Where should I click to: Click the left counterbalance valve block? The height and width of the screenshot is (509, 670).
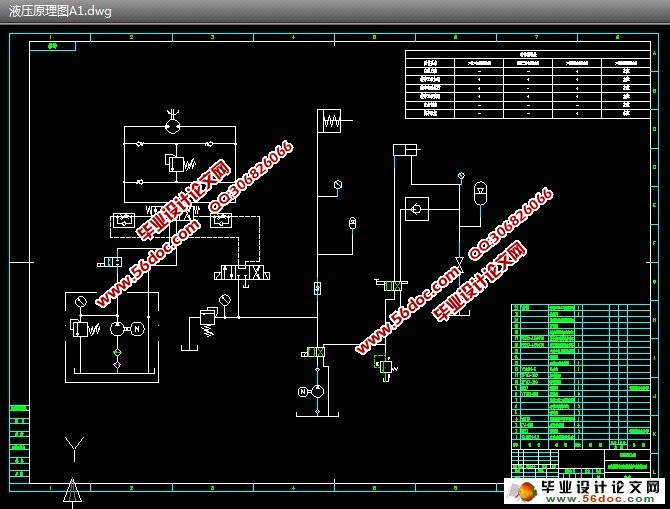[126, 219]
